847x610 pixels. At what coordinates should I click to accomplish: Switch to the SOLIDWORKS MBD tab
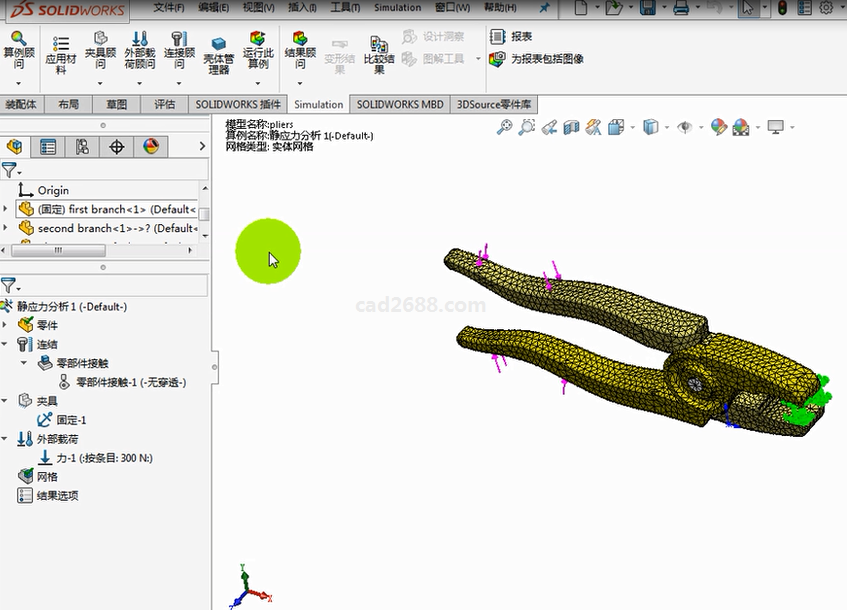click(x=400, y=104)
